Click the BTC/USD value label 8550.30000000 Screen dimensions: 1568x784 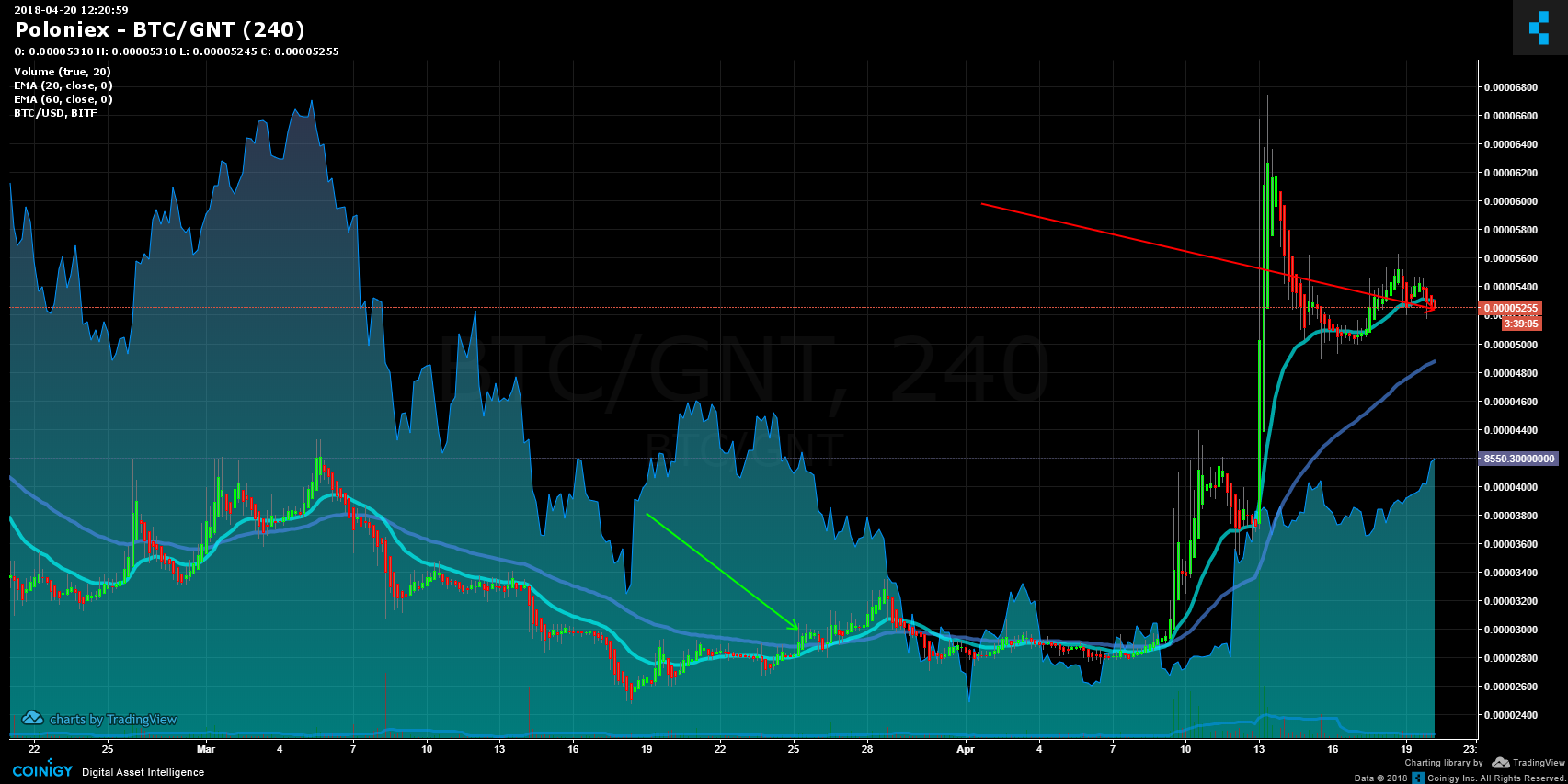pyautogui.click(x=1518, y=459)
